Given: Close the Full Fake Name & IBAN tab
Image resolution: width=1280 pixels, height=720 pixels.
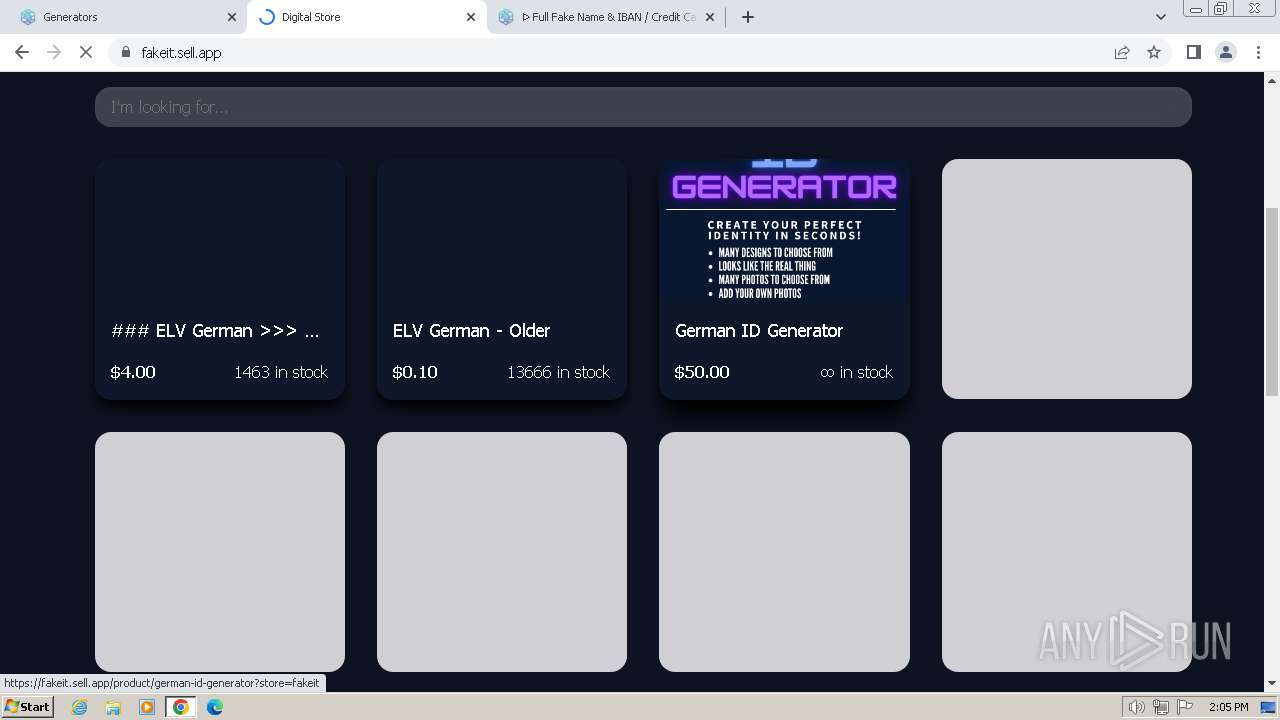Looking at the screenshot, I should click(710, 17).
